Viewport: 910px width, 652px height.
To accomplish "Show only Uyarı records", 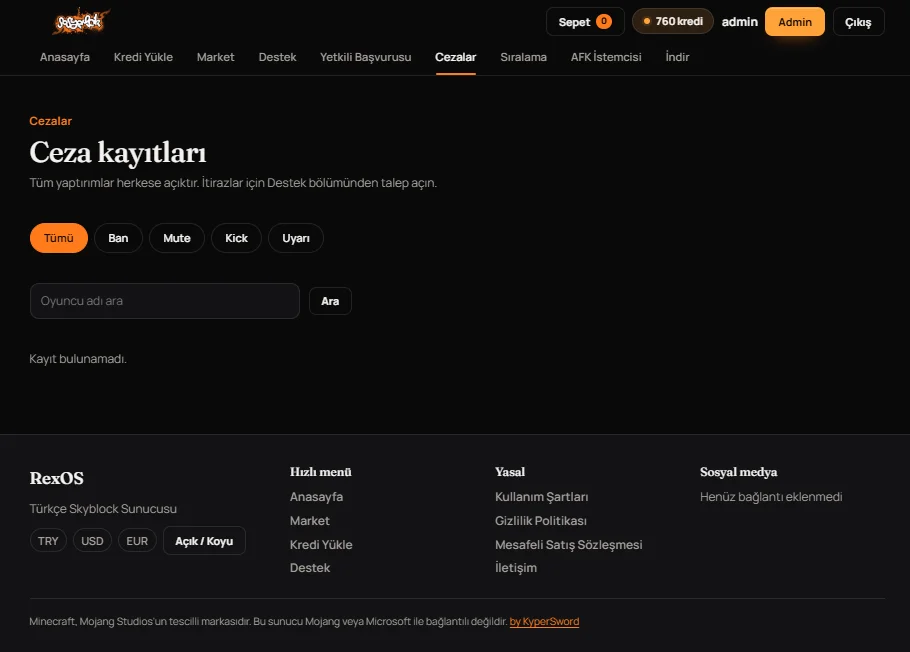I will [x=296, y=238].
